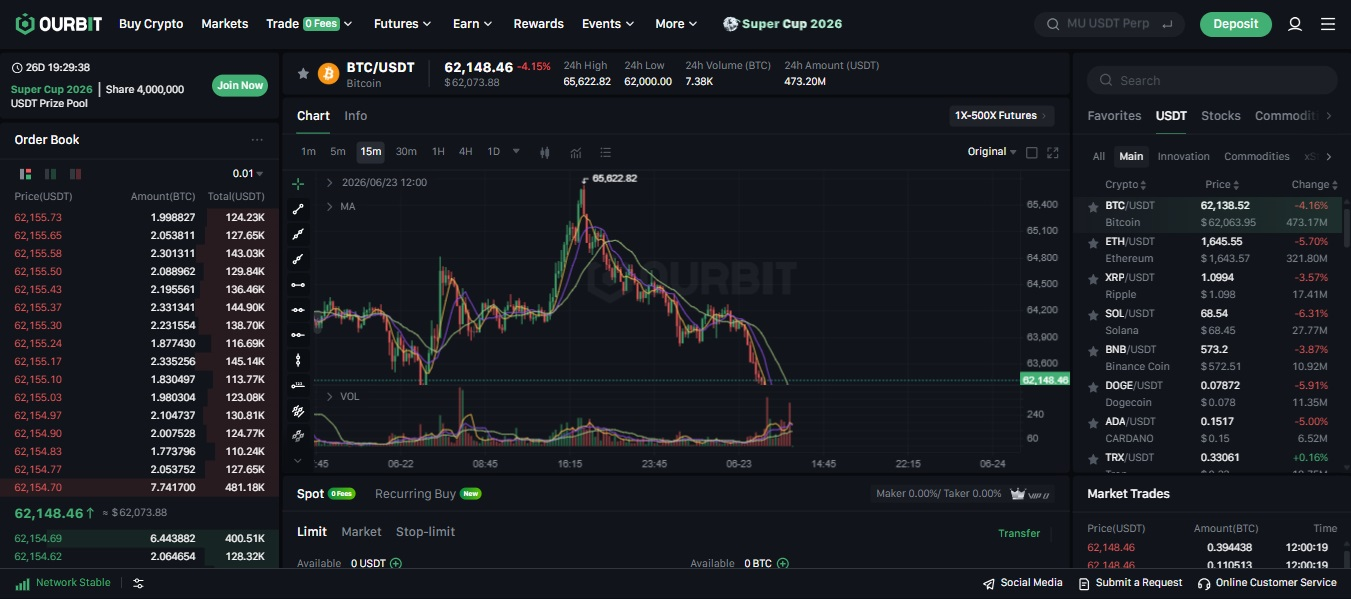
Task: Favorite ETH/USDT in market list
Action: click(1093, 242)
